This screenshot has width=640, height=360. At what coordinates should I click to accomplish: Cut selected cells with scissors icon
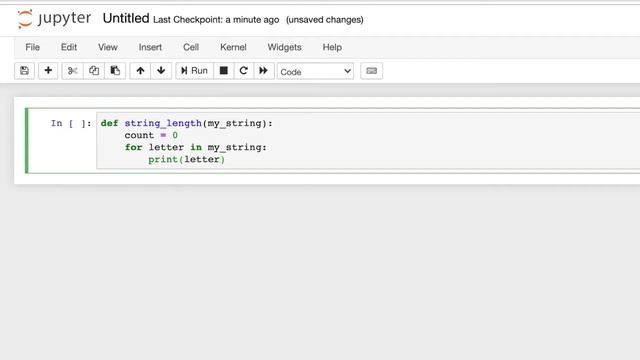(x=72, y=71)
